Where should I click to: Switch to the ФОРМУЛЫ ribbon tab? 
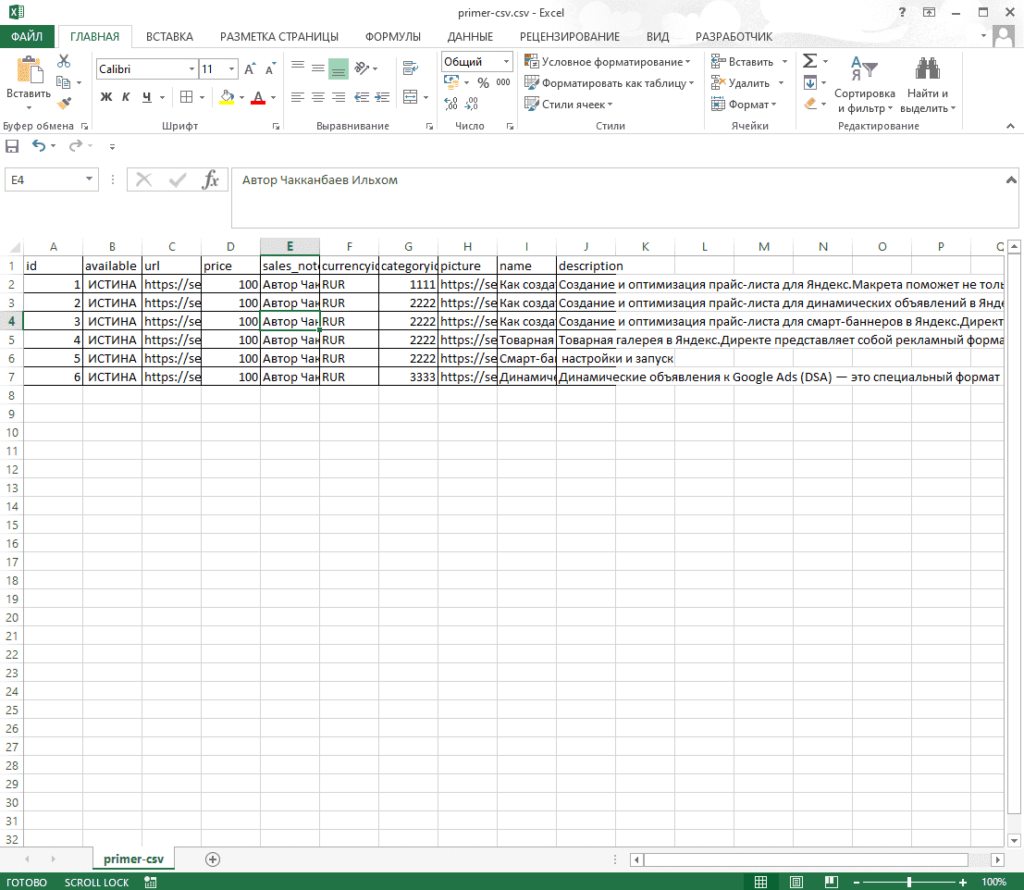click(392, 37)
